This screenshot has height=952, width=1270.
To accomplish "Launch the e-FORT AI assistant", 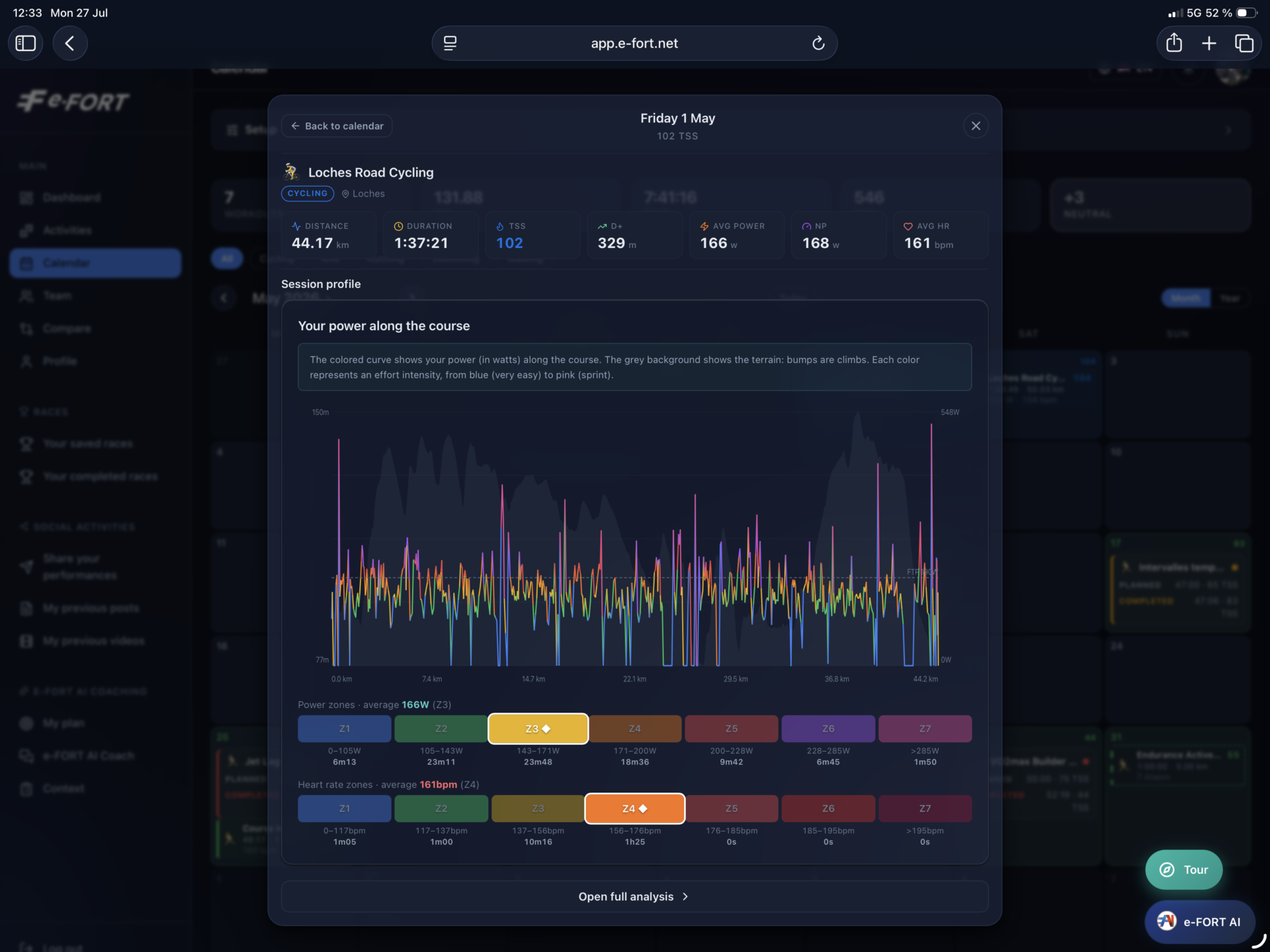I will [x=1199, y=922].
